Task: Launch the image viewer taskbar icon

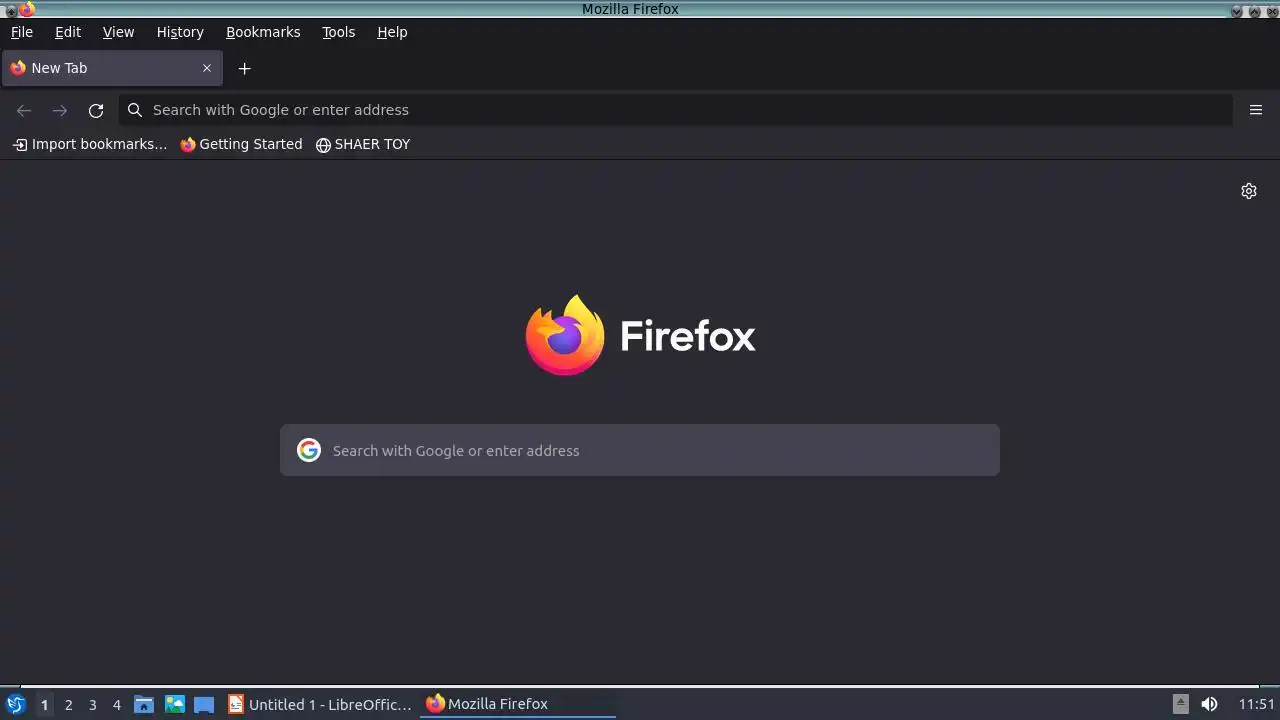Action: point(175,704)
